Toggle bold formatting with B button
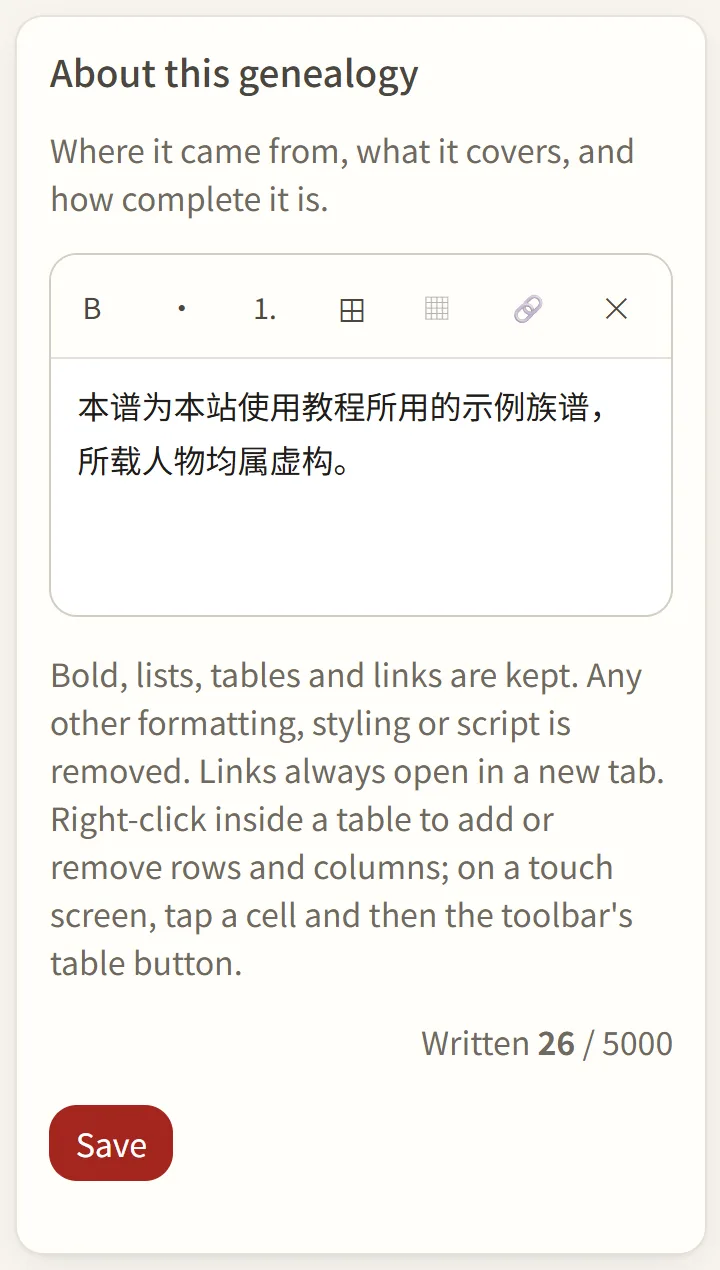 click(x=92, y=309)
